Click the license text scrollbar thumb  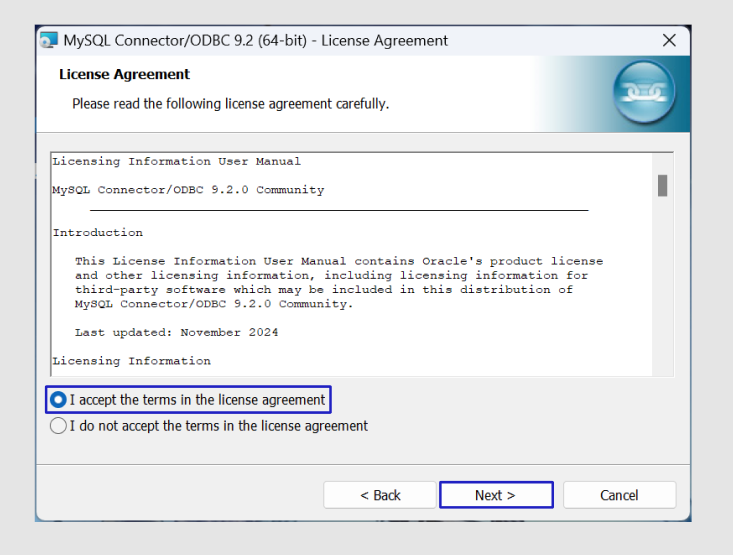click(662, 185)
